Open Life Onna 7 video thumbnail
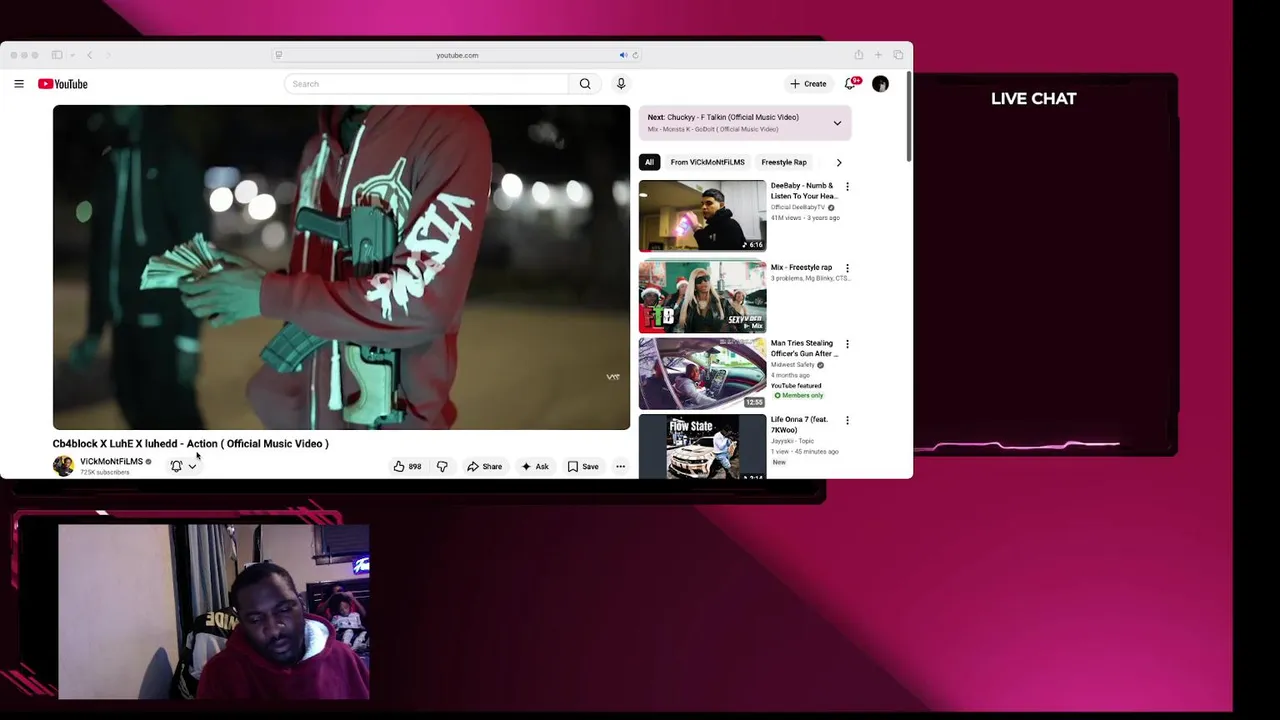The width and height of the screenshot is (1280, 720). [702, 446]
